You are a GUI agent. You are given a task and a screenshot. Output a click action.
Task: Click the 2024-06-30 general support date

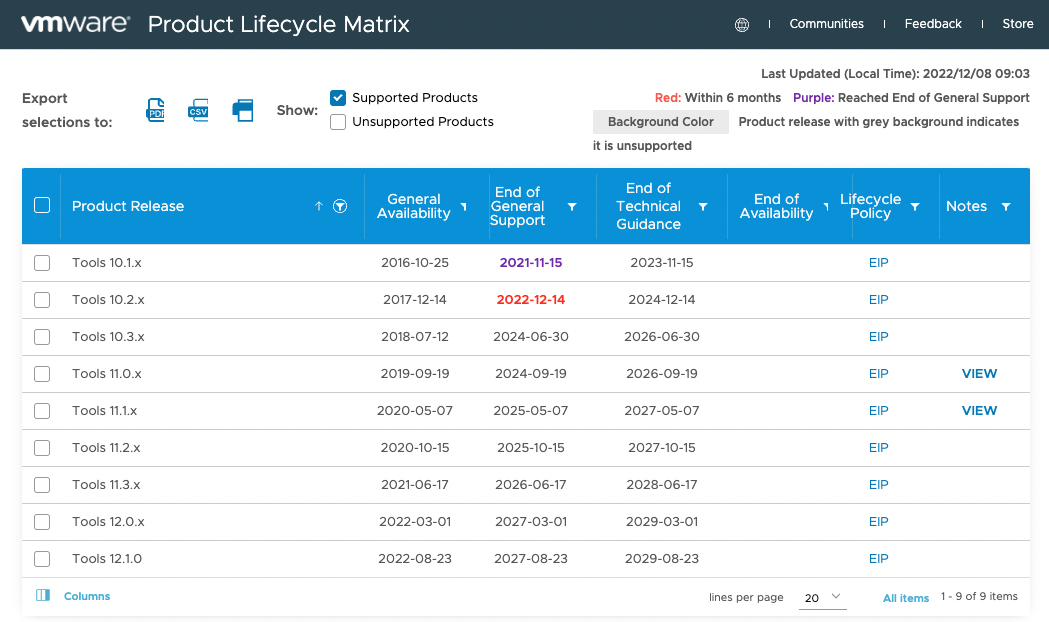coord(531,336)
